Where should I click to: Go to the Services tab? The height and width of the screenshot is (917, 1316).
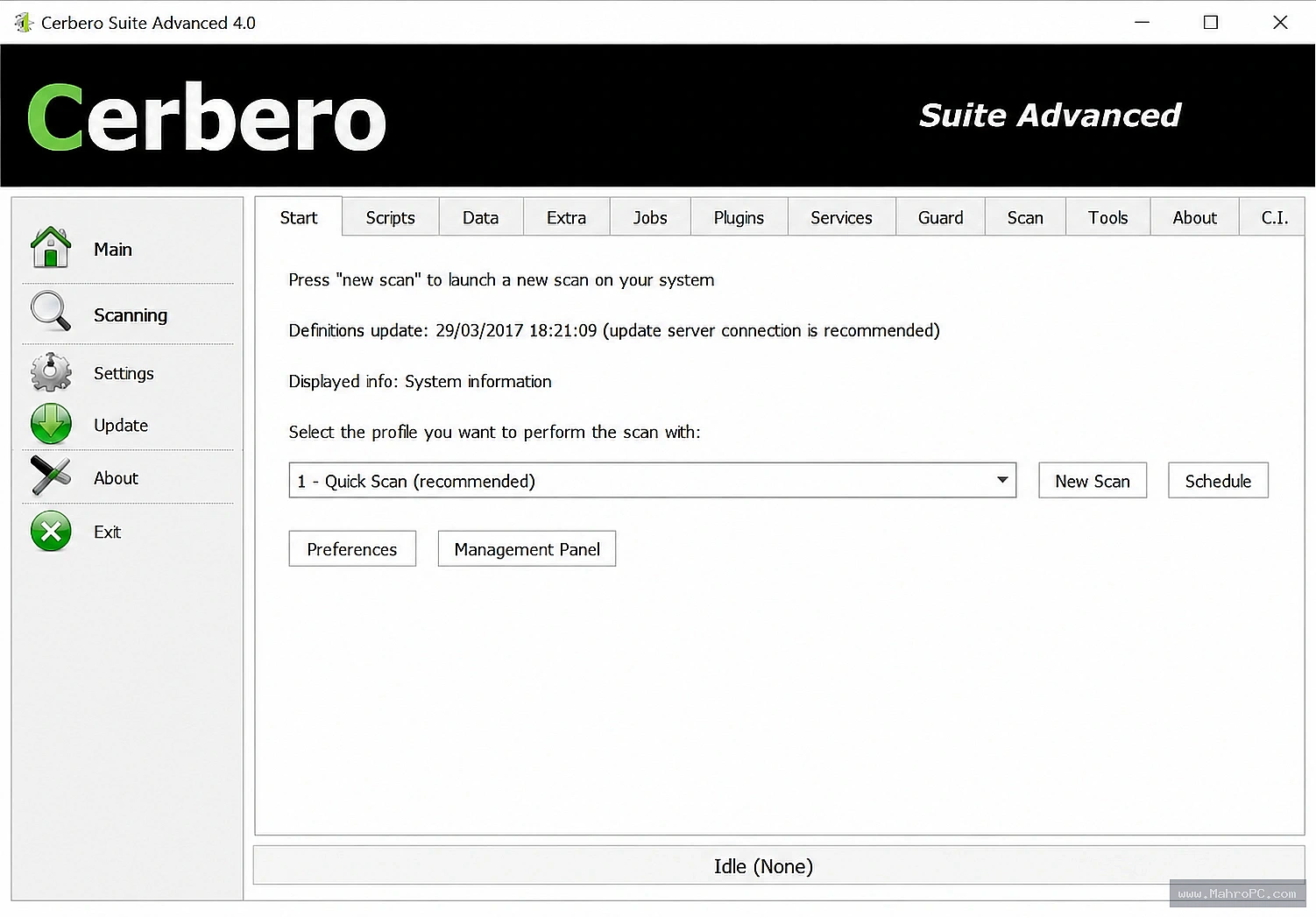(x=841, y=217)
